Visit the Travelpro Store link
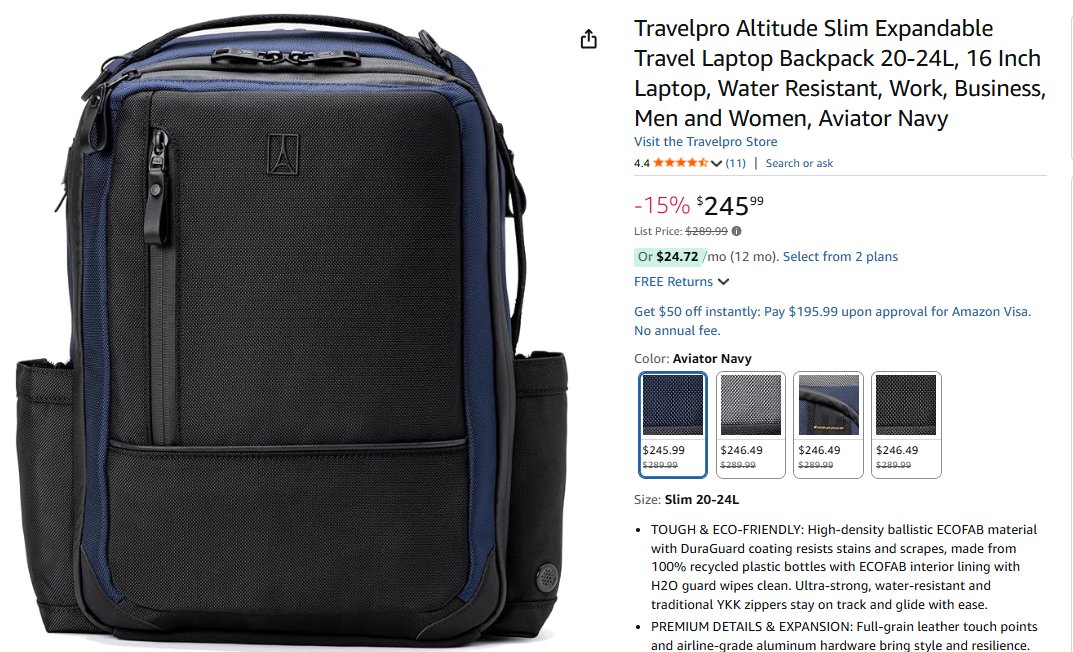Viewport: 1073px width, 652px height. (706, 142)
